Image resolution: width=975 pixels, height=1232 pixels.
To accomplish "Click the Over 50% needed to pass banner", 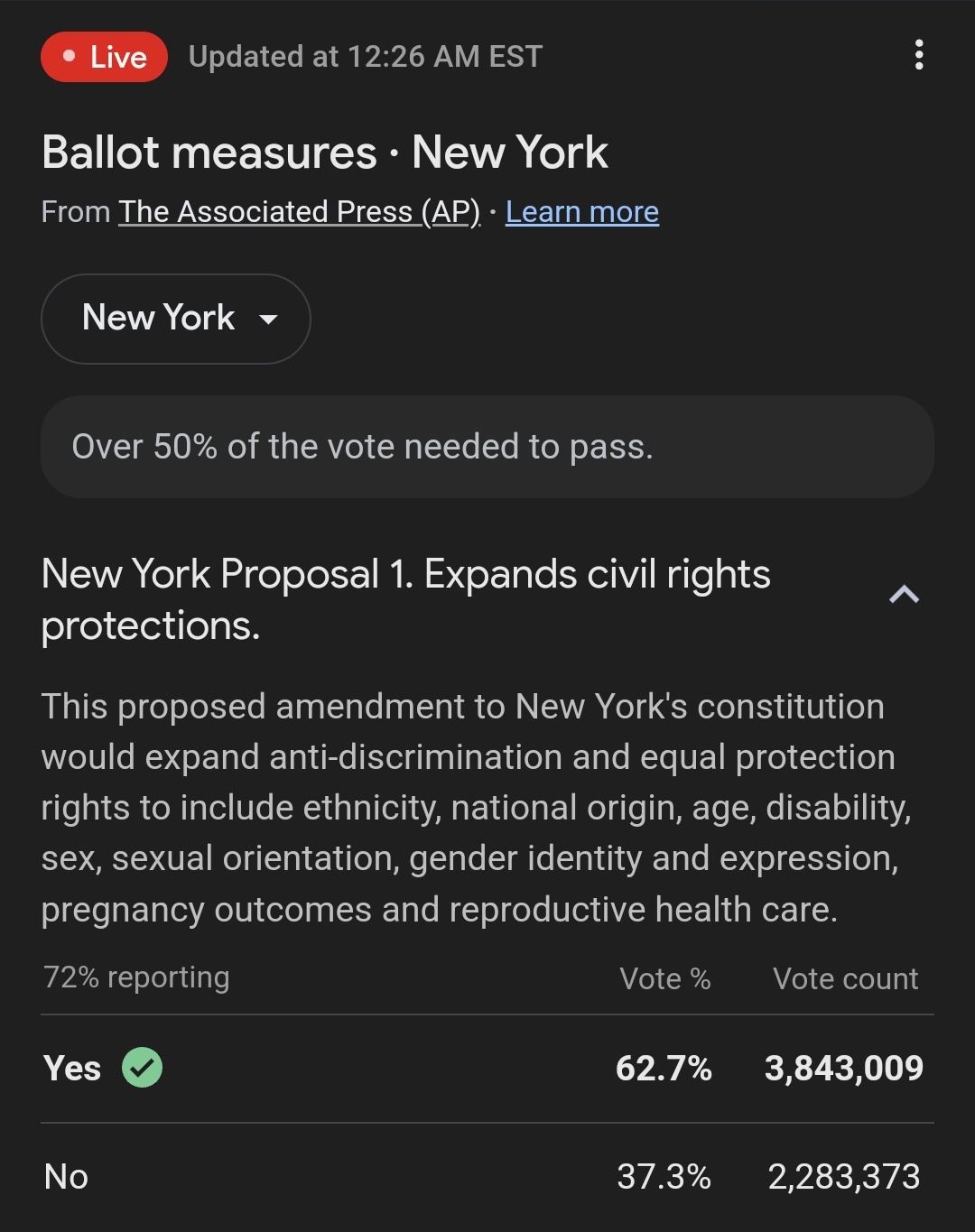I will [487, 447].
